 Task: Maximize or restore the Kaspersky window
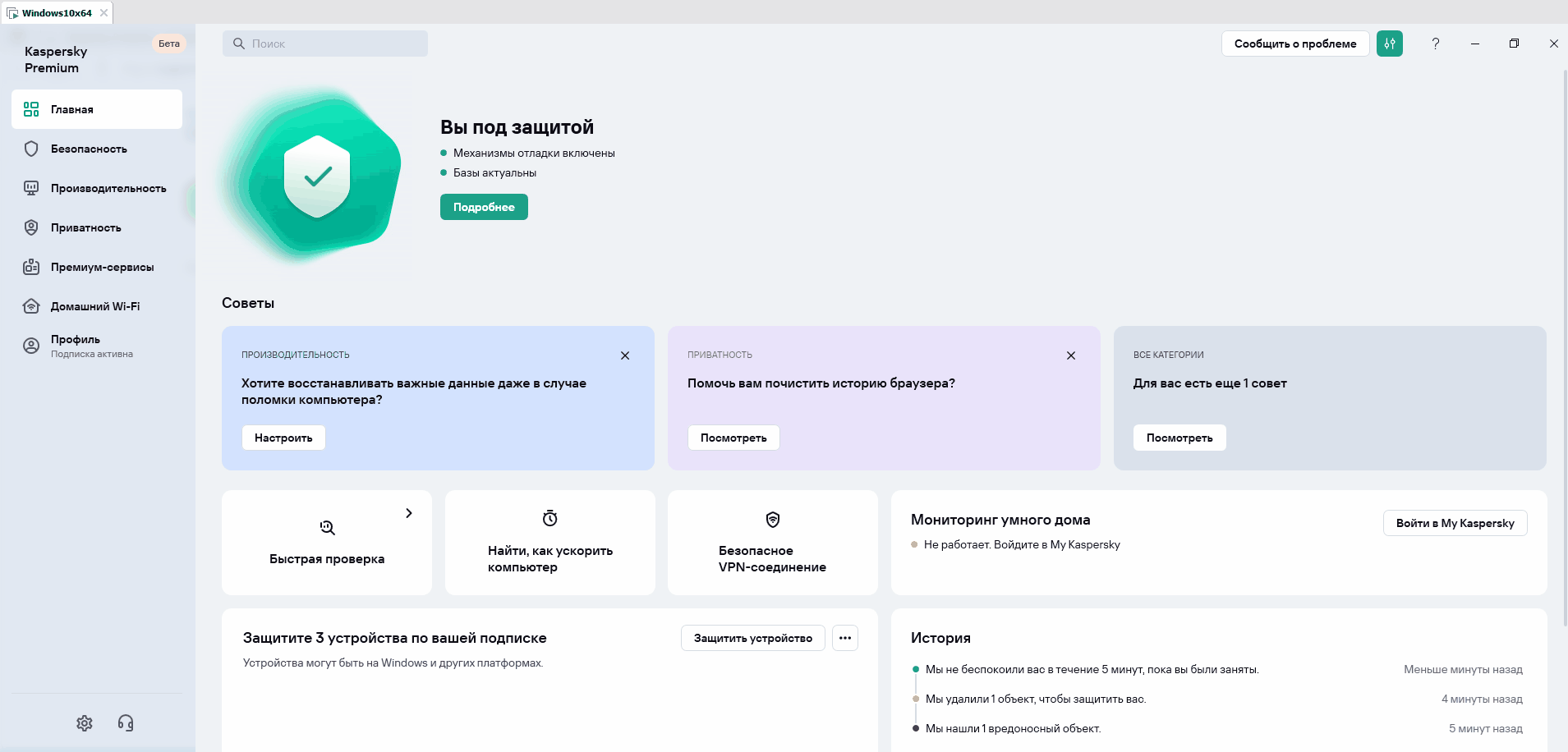(x=1514, y=44)
